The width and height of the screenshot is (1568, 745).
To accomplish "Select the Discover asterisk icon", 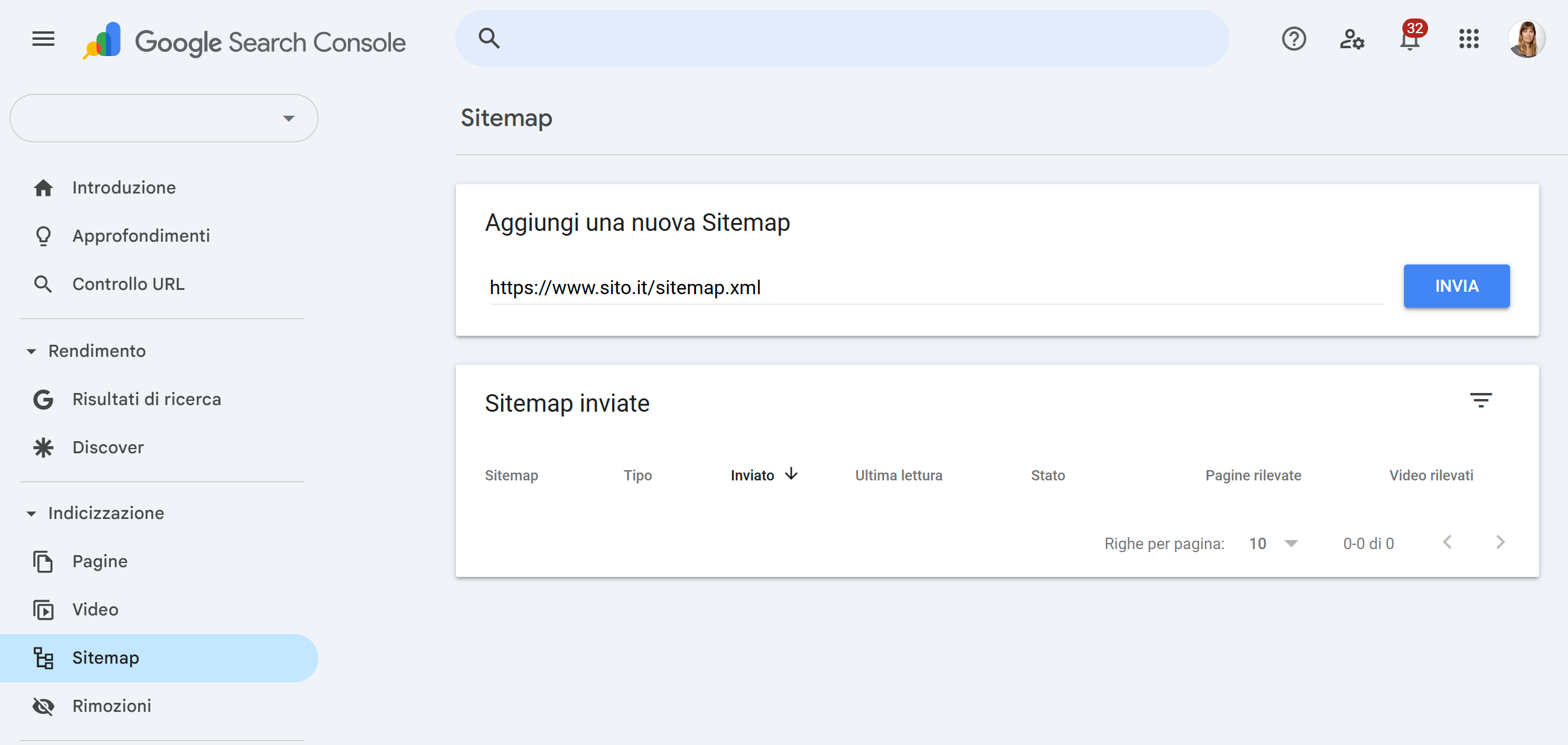I will [43, 448].
